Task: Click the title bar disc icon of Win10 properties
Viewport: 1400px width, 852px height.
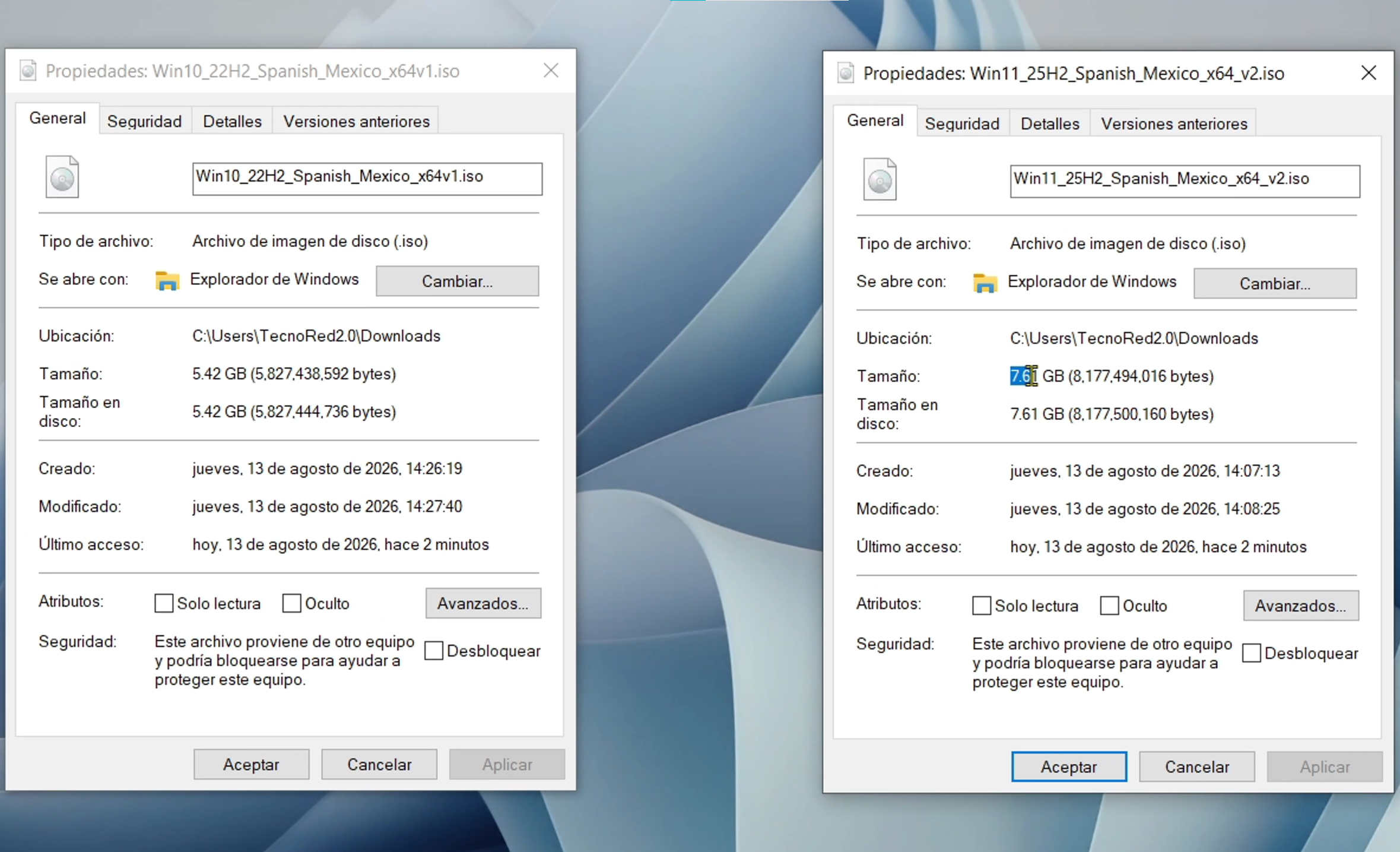Action: click(28, 71)
